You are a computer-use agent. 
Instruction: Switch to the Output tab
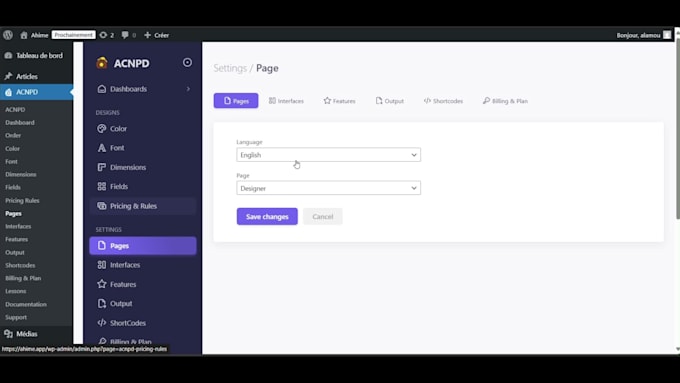pyautogui.click(x=389, y=101)
